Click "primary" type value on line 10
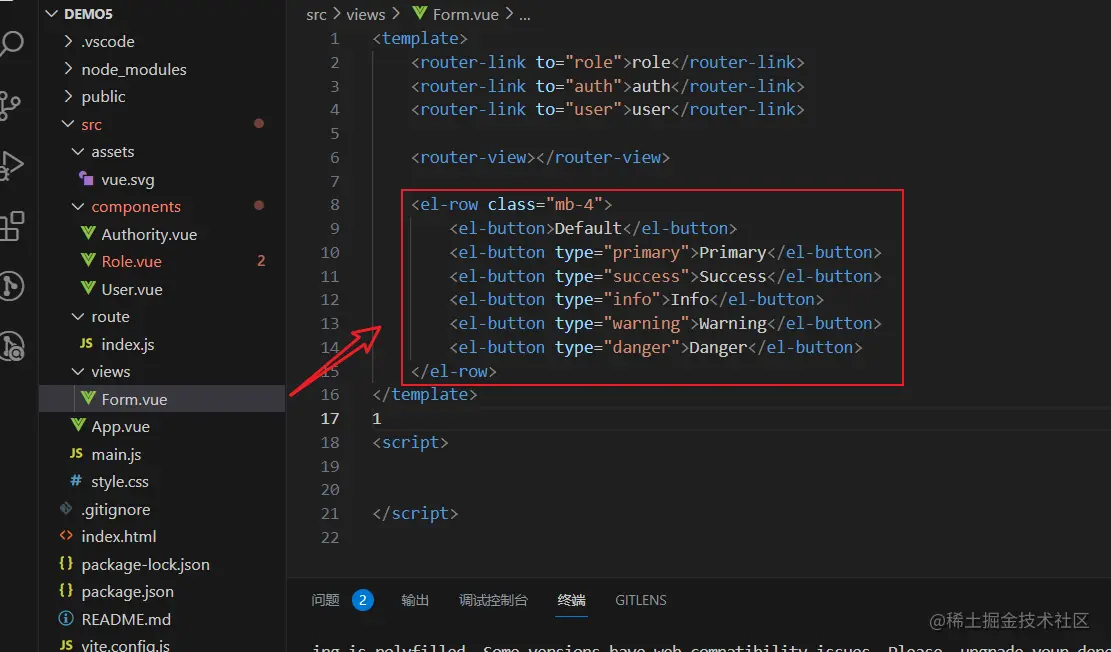This screenshot has height=652, width=1111. coord(647,252)
